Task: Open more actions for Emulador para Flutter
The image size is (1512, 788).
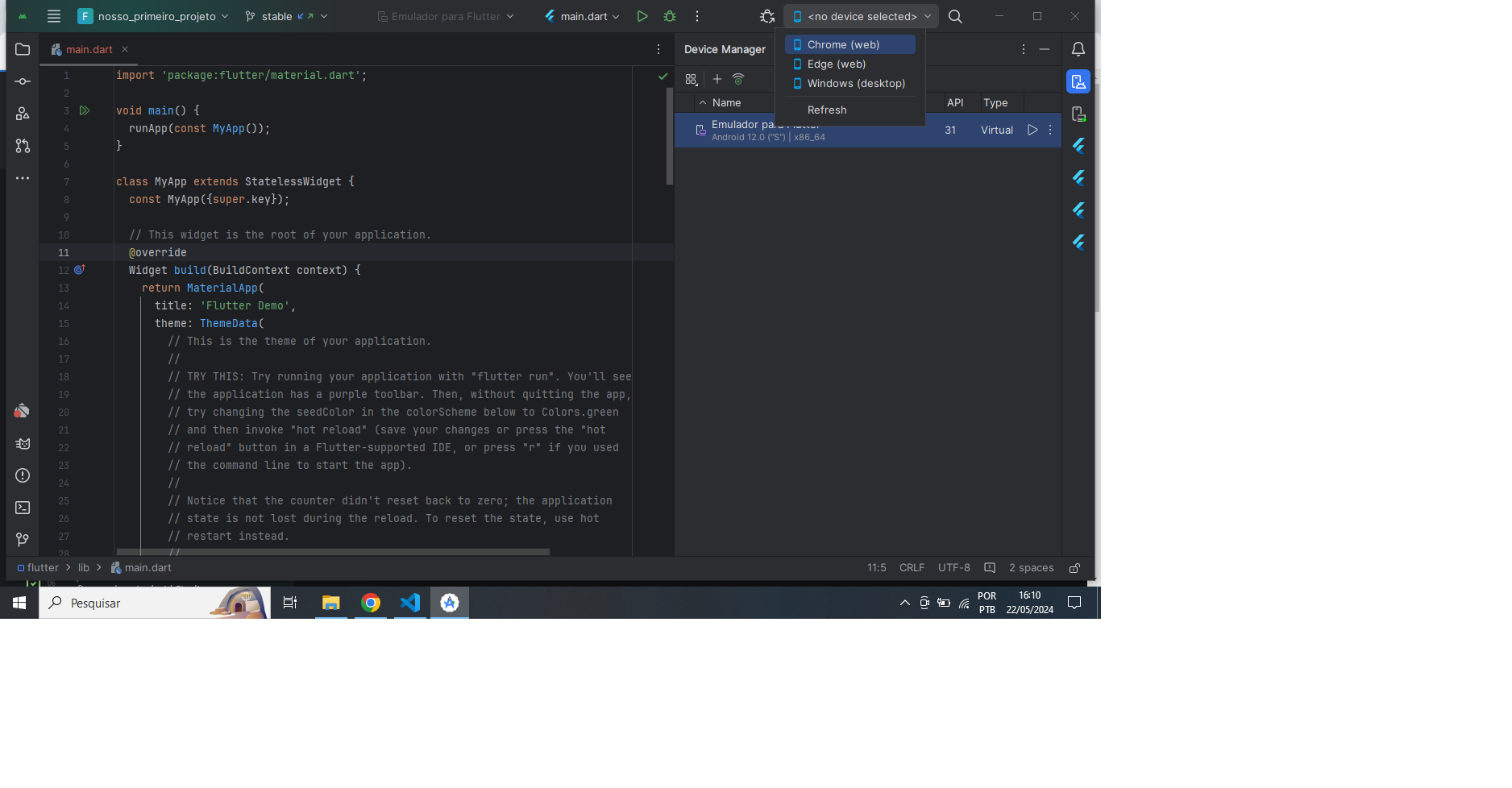Action: point(1050,130)
